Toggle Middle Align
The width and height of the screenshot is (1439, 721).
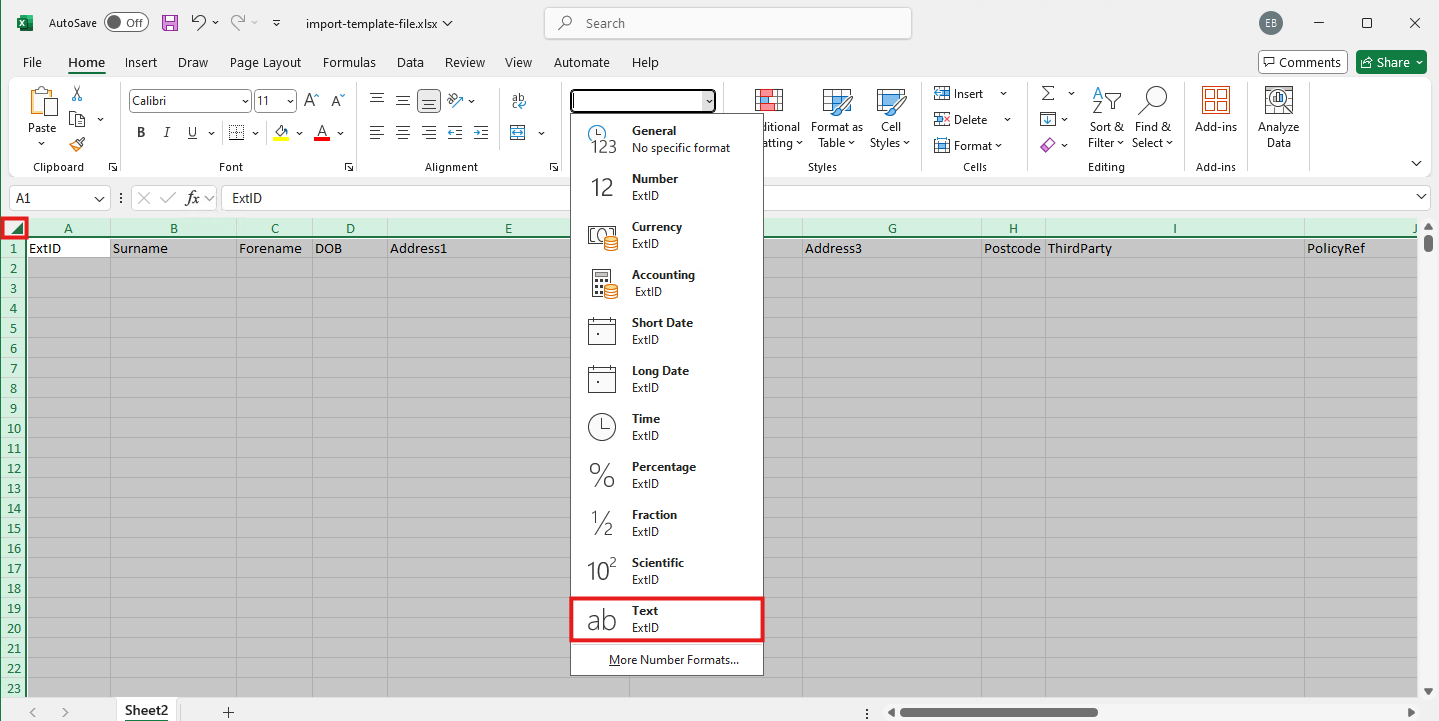coord(403,100)
